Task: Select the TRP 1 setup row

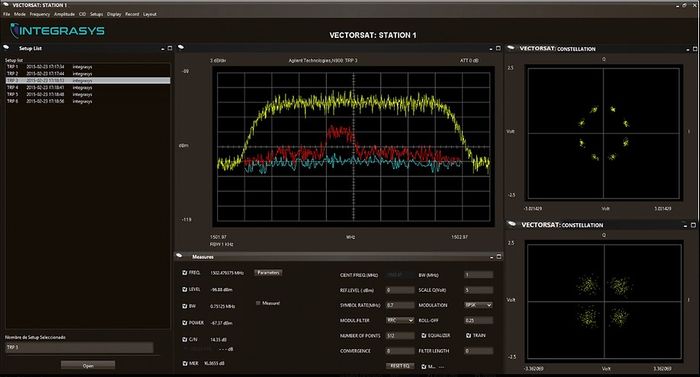Action: coord(88,67)
